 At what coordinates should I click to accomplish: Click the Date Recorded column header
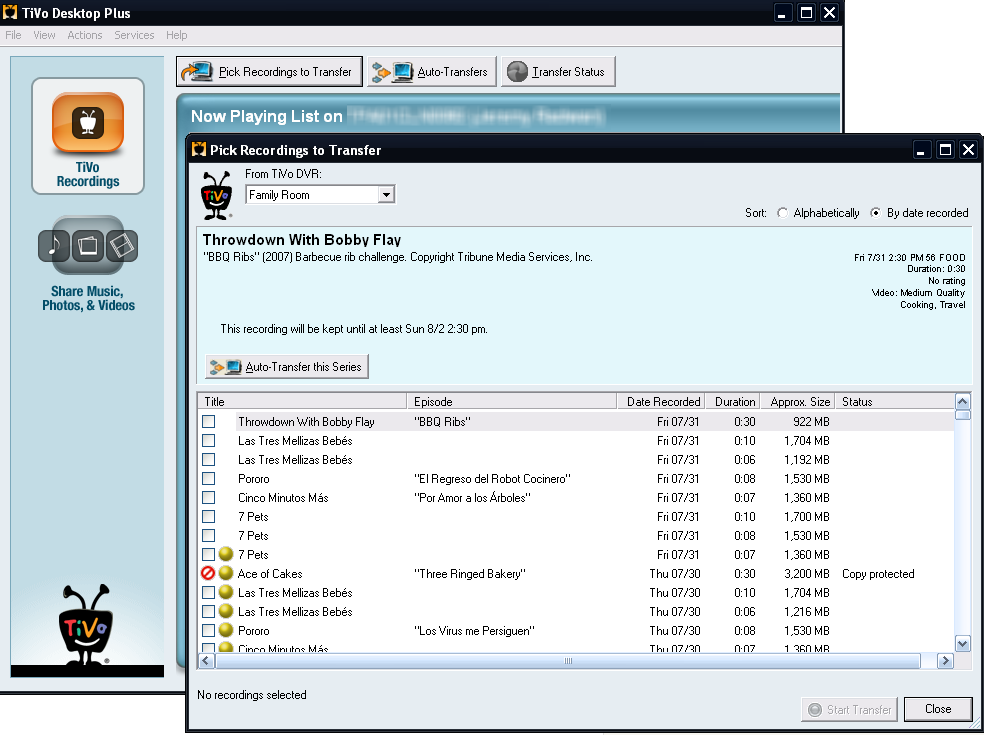coord(661,401)
